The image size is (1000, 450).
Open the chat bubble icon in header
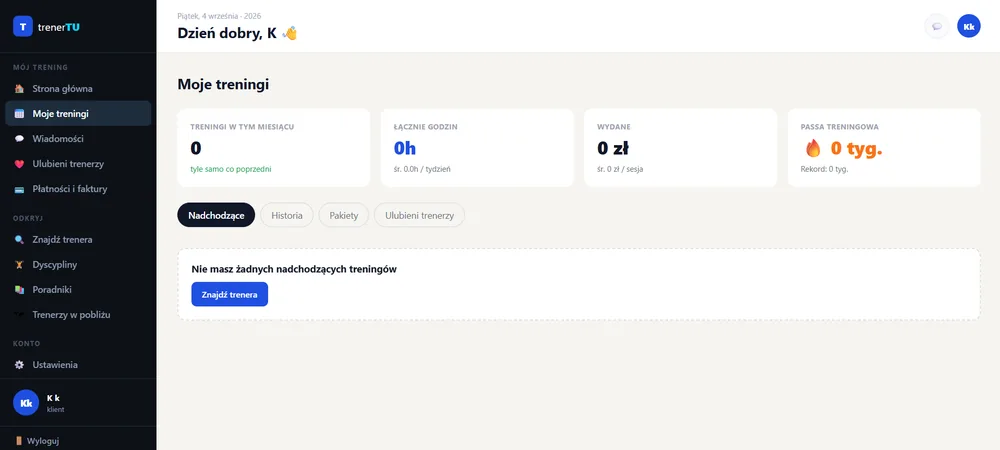936,26
